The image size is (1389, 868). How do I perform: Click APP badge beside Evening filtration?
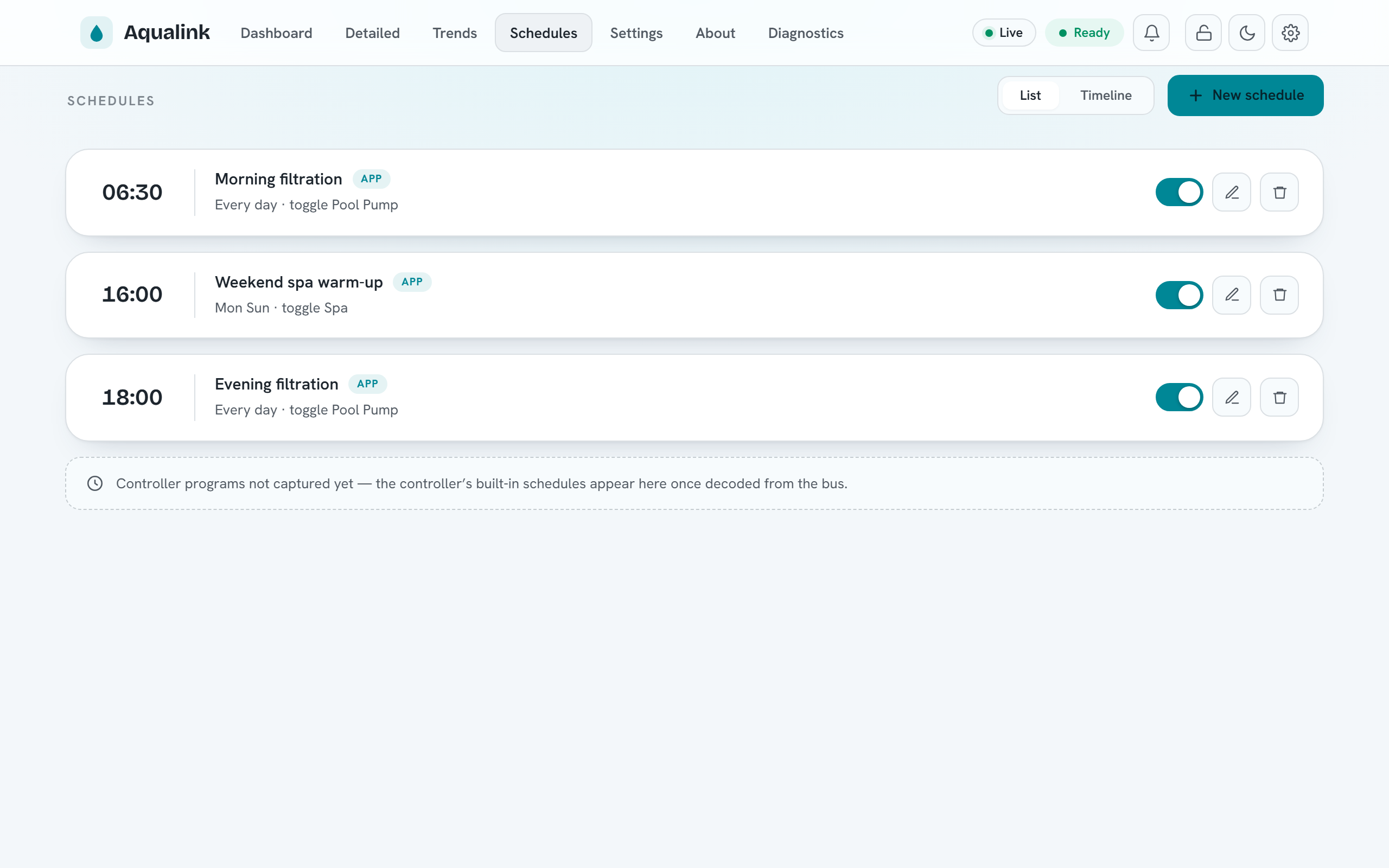367,384
